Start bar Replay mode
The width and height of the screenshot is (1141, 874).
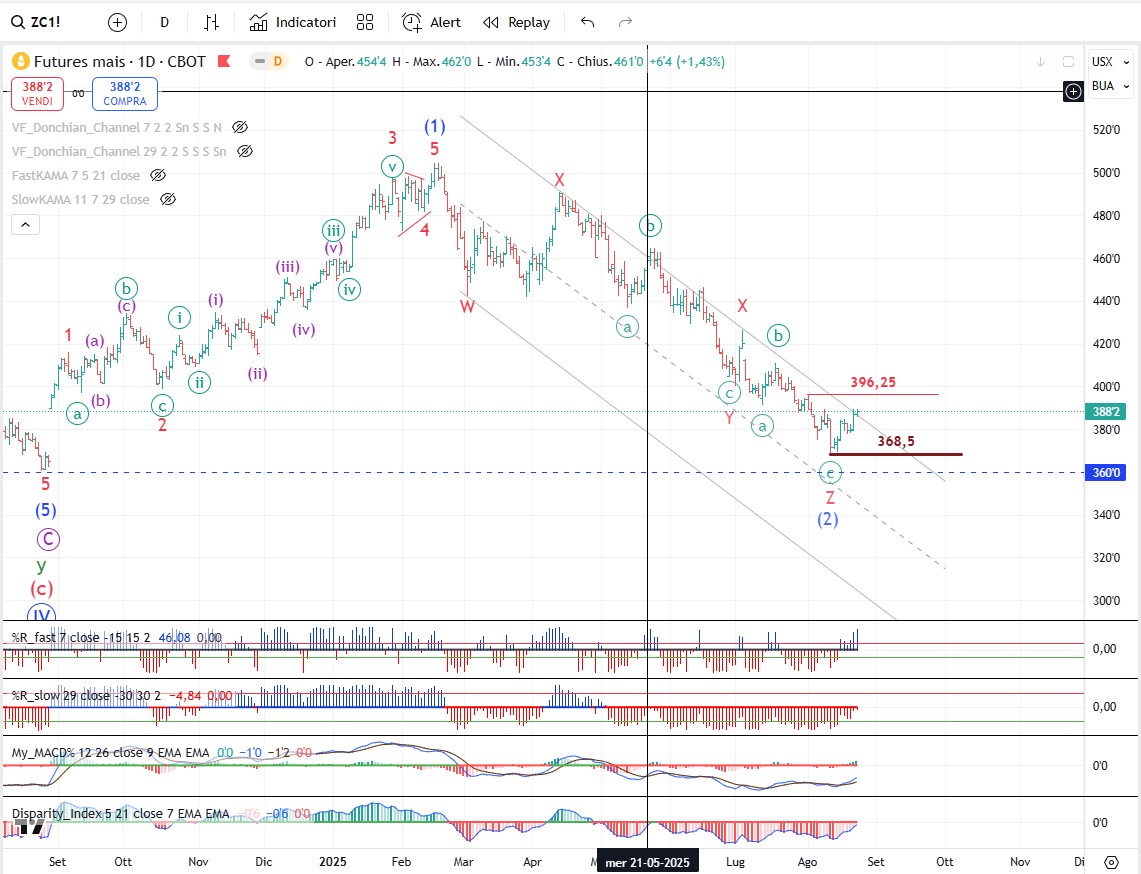click(516, 22)
